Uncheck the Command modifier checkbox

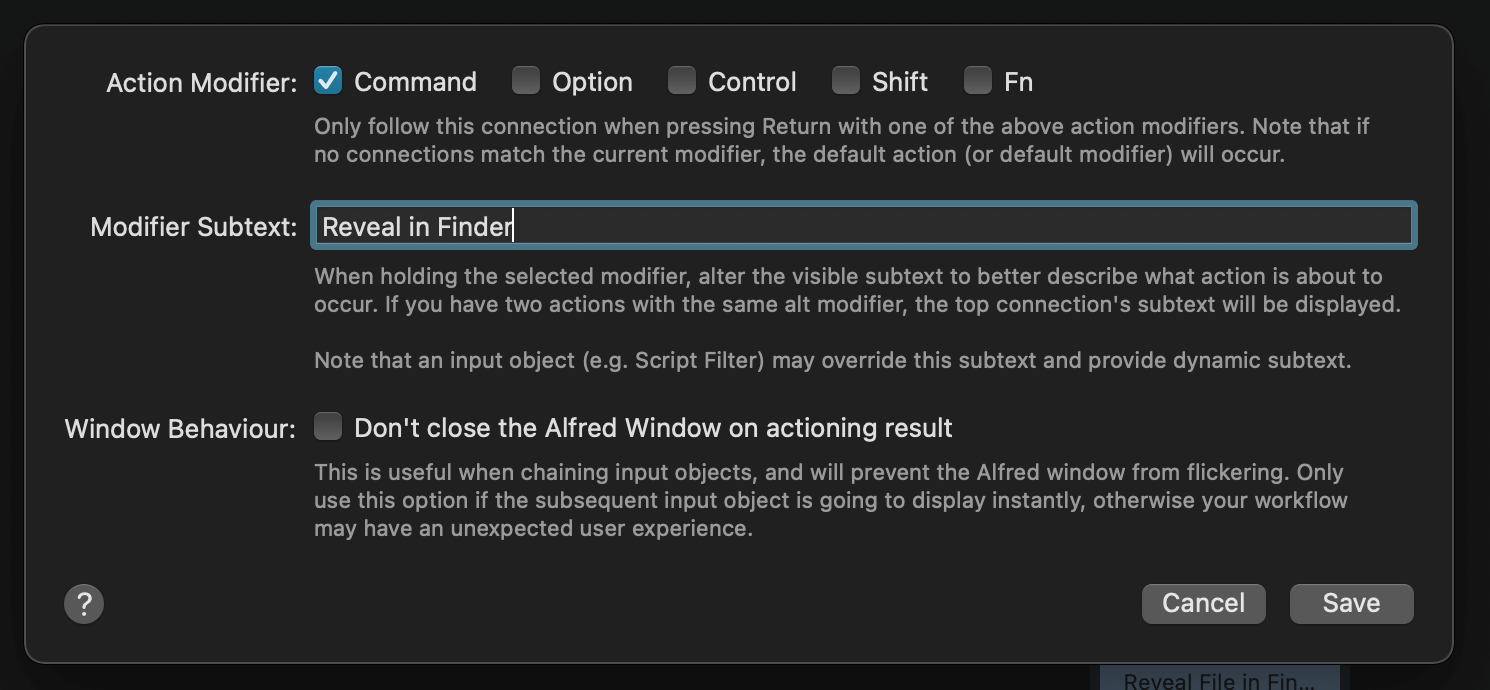coord(328,80)
